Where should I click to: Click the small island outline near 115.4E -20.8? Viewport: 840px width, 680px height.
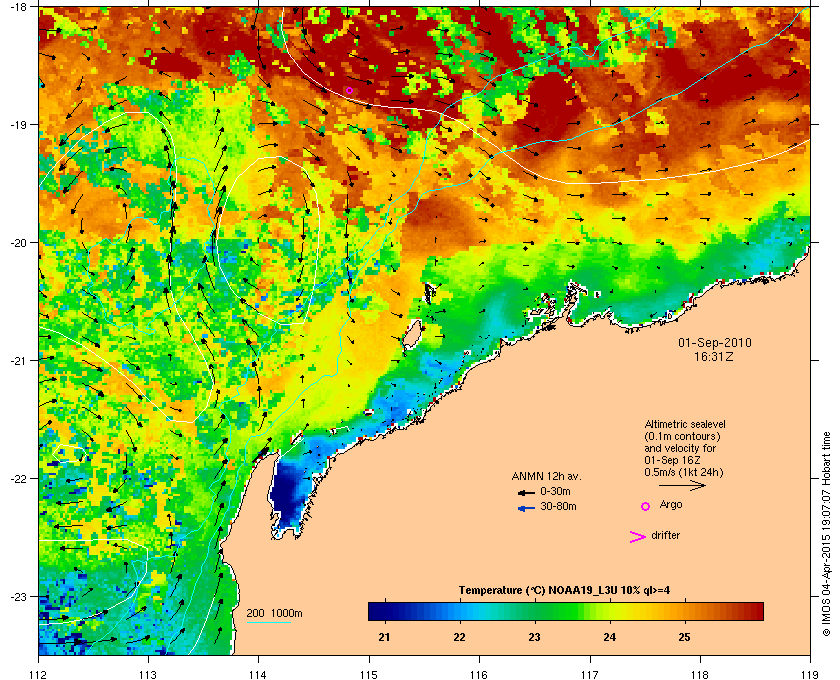(411, 335)
